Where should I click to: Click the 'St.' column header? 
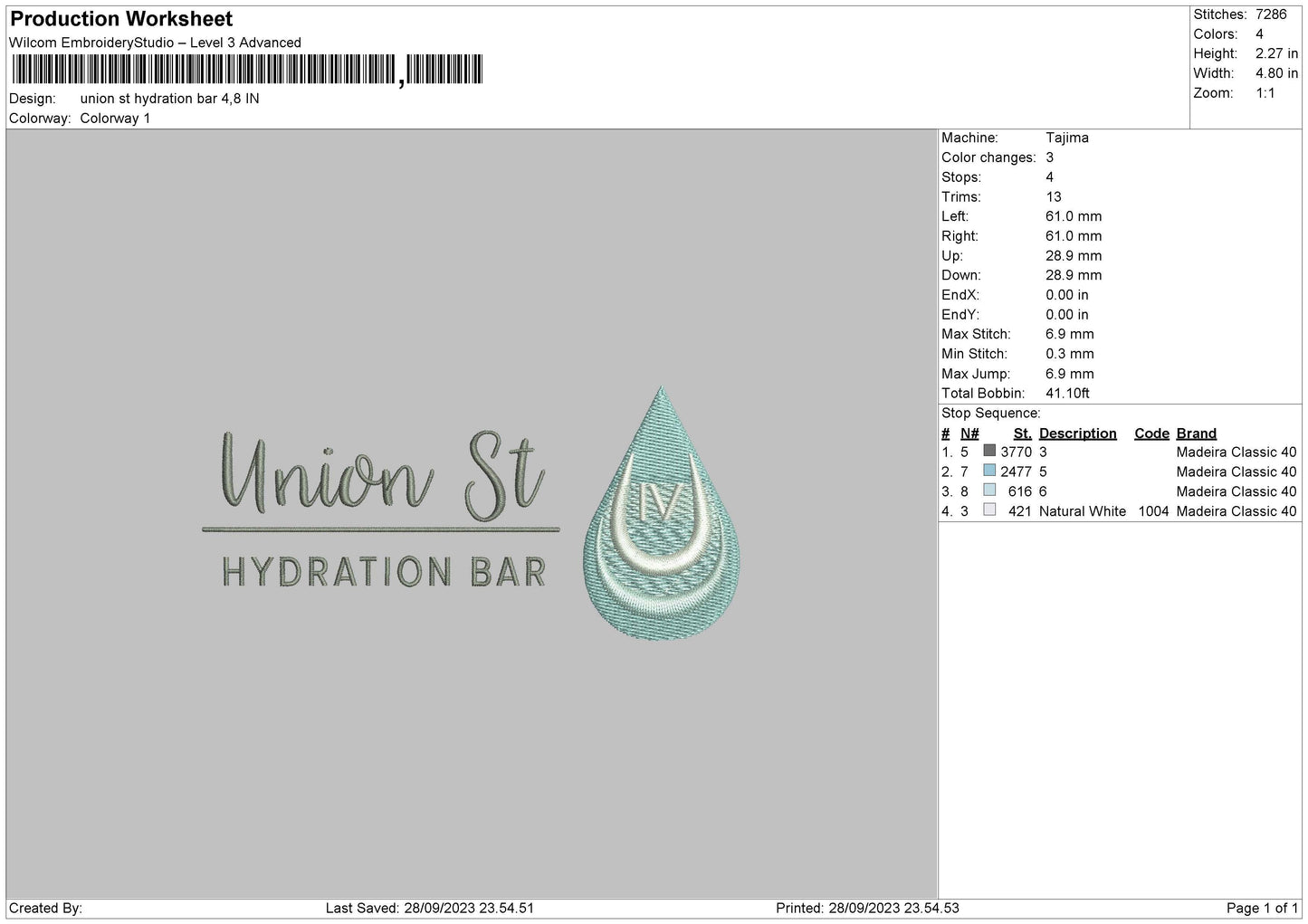coord(1023,433)
